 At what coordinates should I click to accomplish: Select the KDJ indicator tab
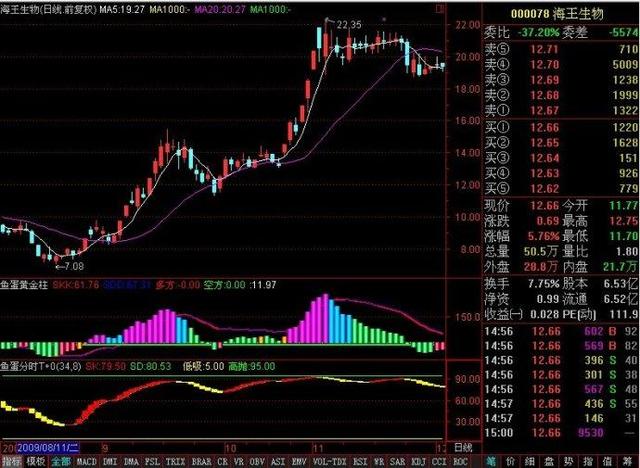(x=418, y=462)
